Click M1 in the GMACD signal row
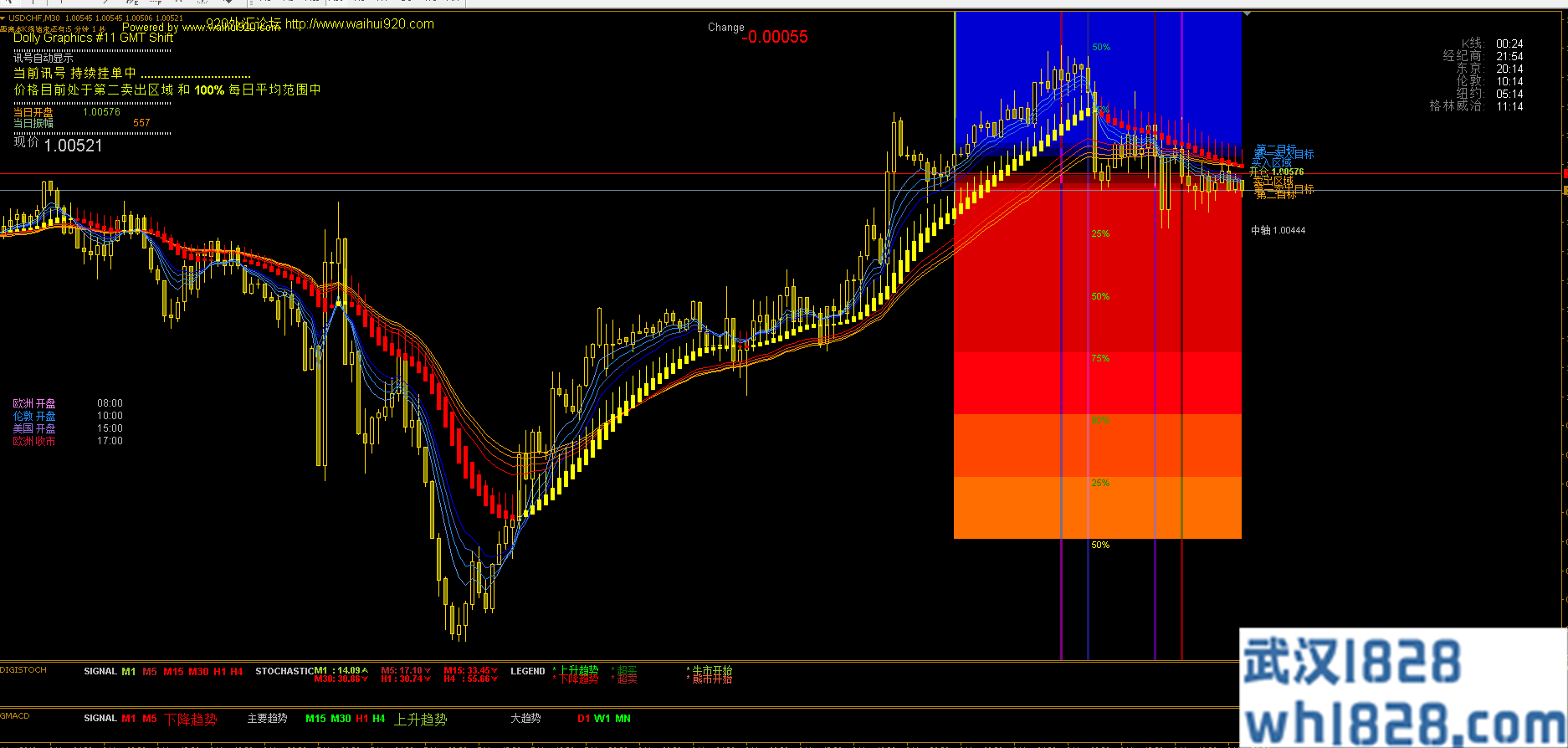Screen dimensions: 1568x748 pyautogui.click(x=129, y=719)
